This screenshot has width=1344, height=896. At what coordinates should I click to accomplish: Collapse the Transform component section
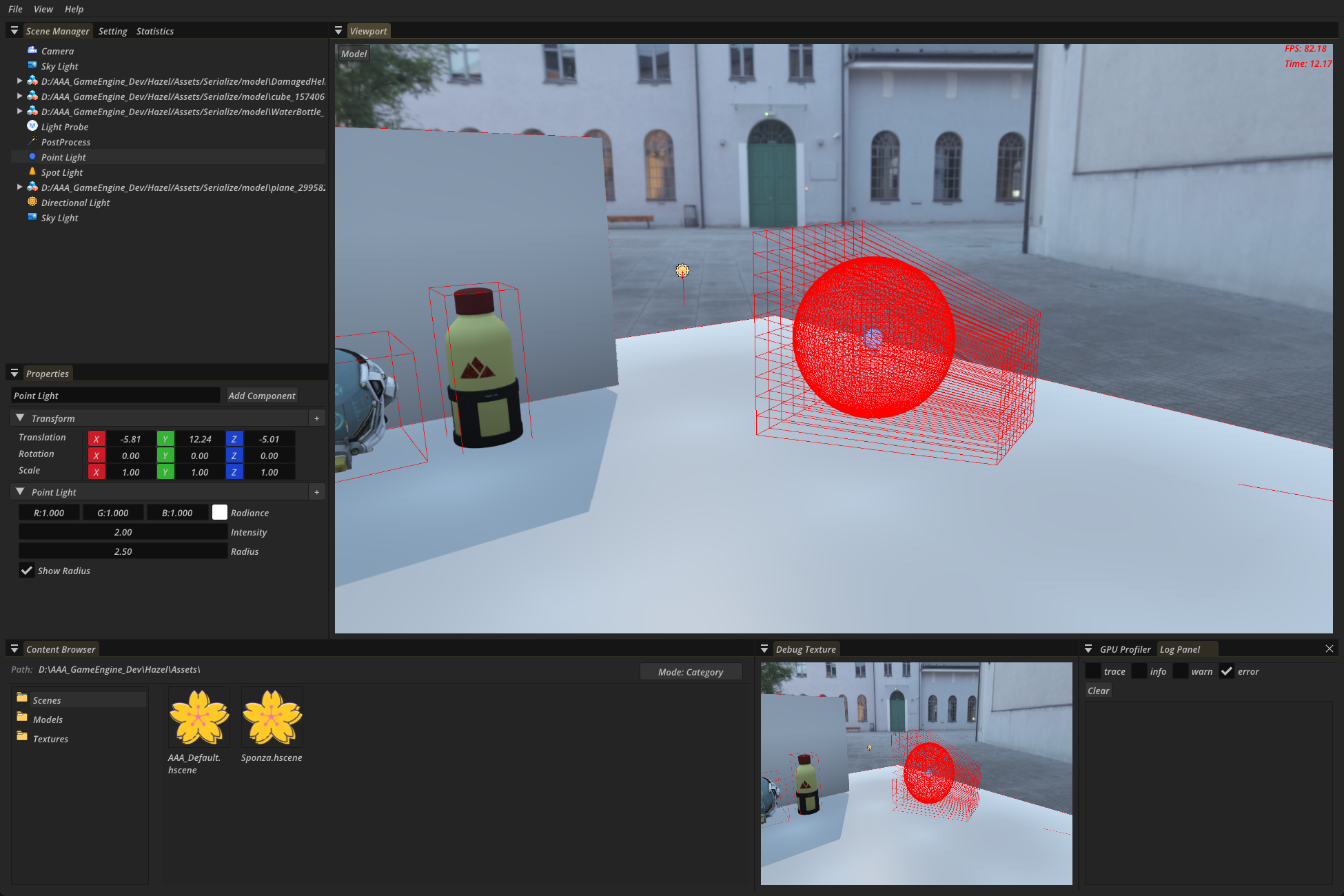20,418
